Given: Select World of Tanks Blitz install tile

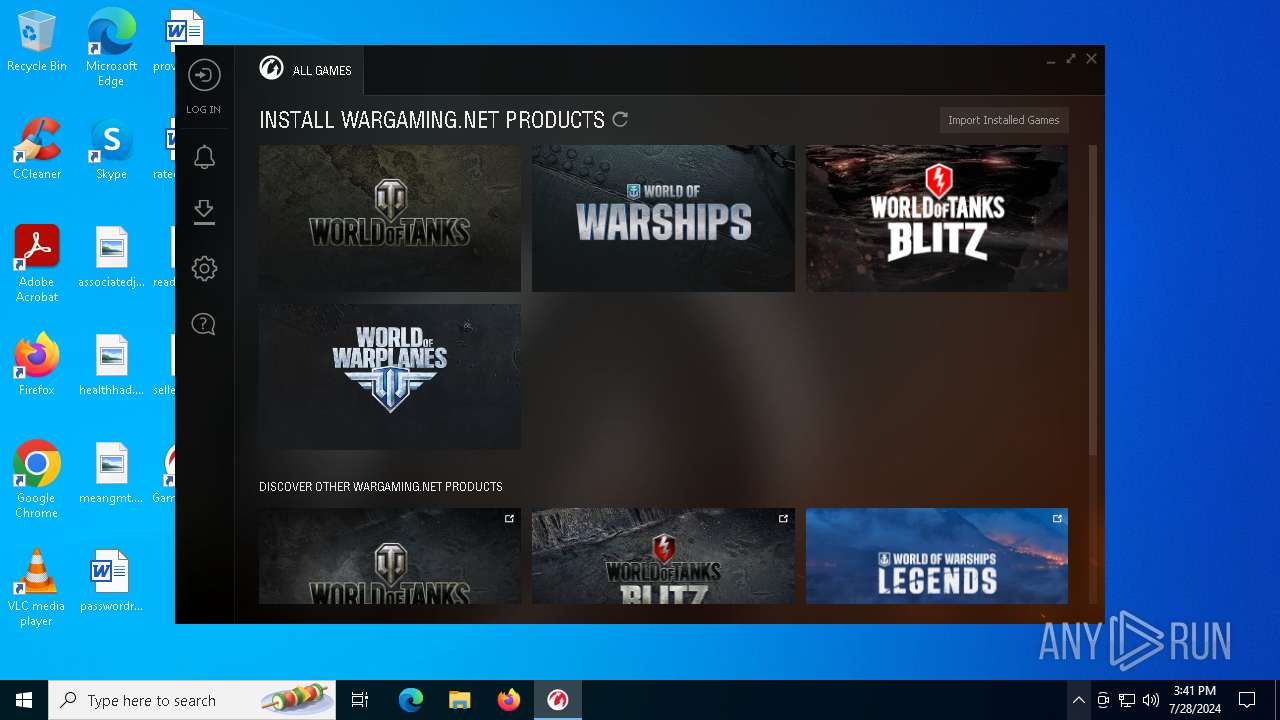Looking at the screenshot, I should 937,218.
